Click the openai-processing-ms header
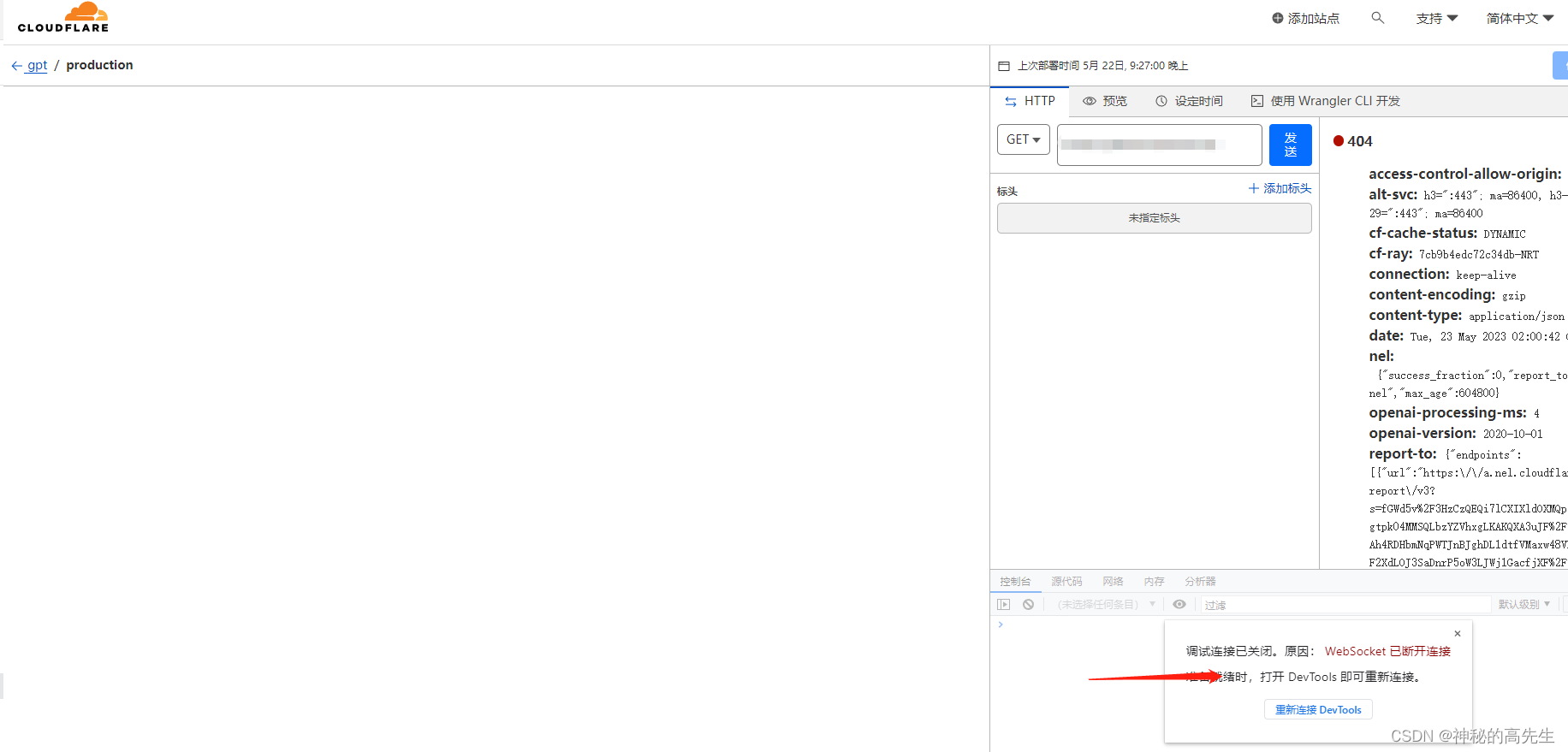This screenshot has height=752, width=1568. tap(1454, 413)
